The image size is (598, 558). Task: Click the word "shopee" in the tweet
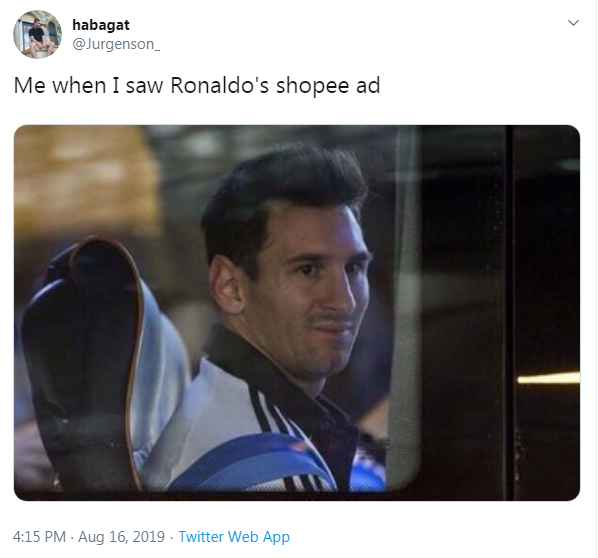coord(313,86)
